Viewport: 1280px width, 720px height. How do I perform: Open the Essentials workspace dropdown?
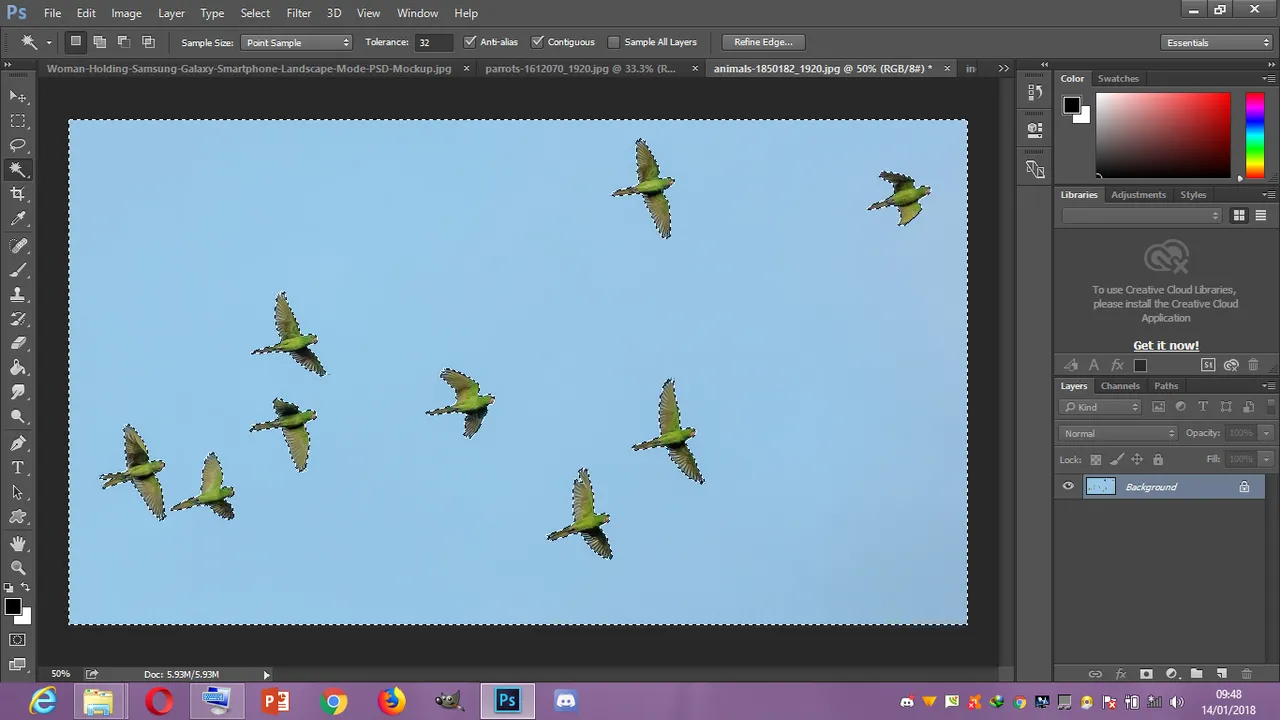(1218, 42)
